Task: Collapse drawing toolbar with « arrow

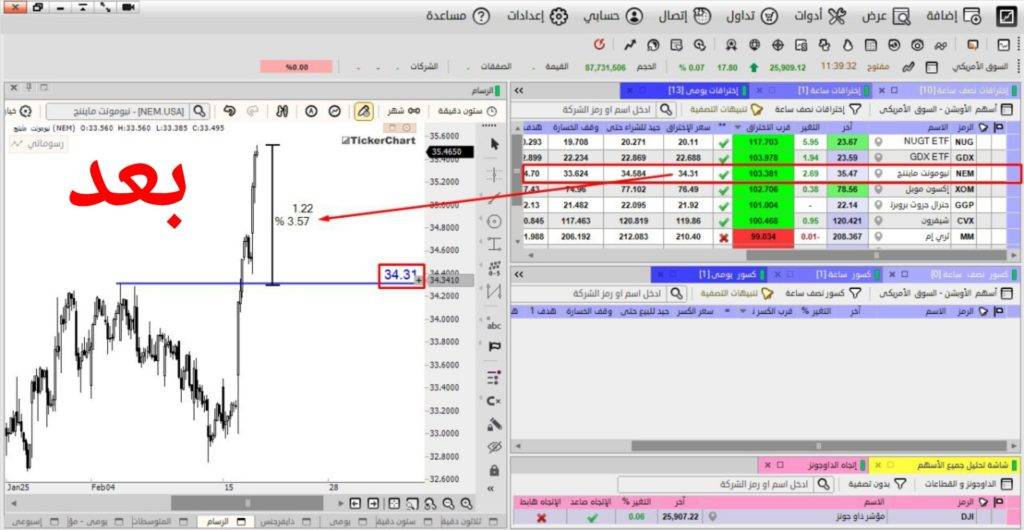Action: (491, 488)
